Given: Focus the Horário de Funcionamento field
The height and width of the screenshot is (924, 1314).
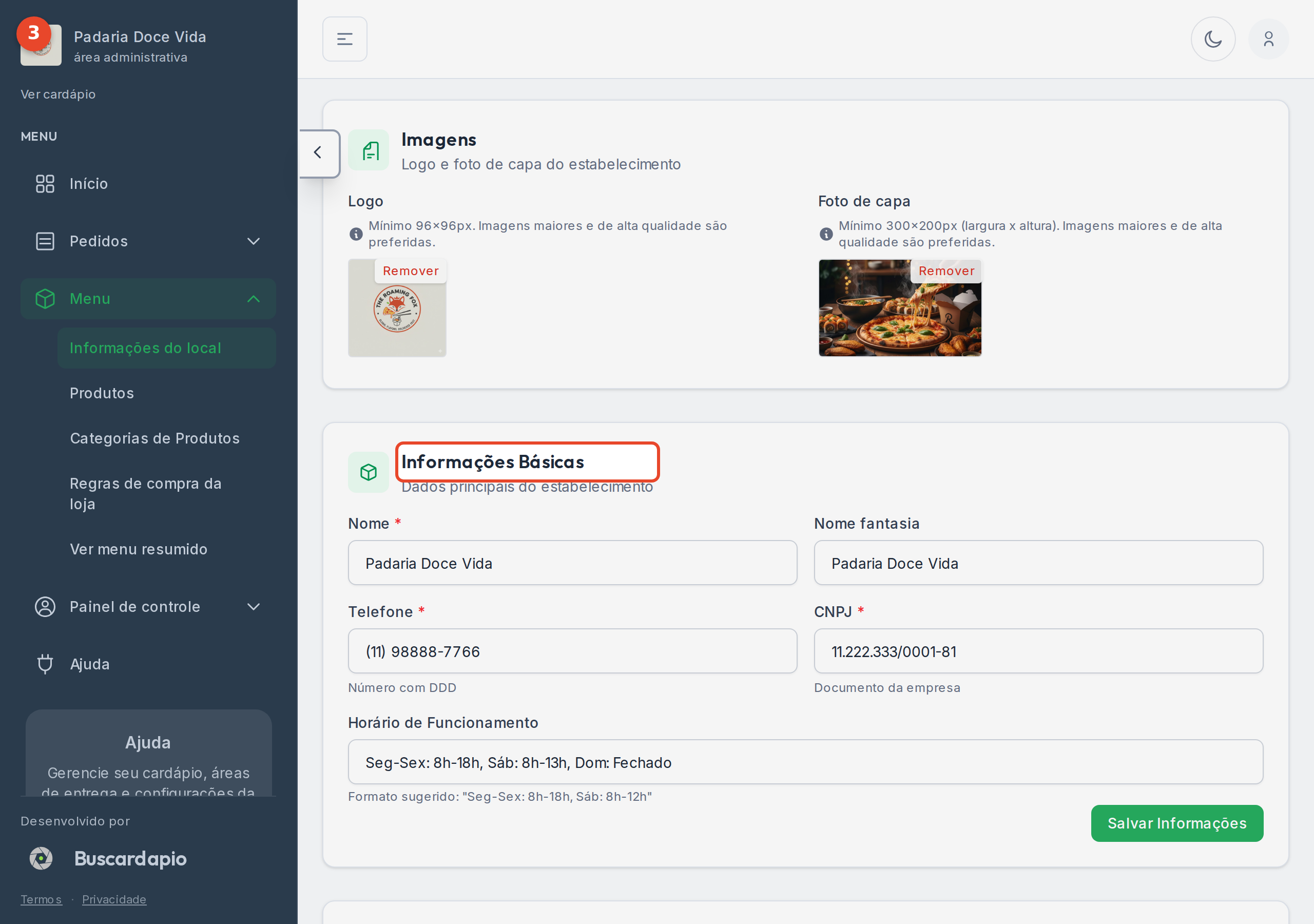Looking at the screenshot, I should click(805, 762).
